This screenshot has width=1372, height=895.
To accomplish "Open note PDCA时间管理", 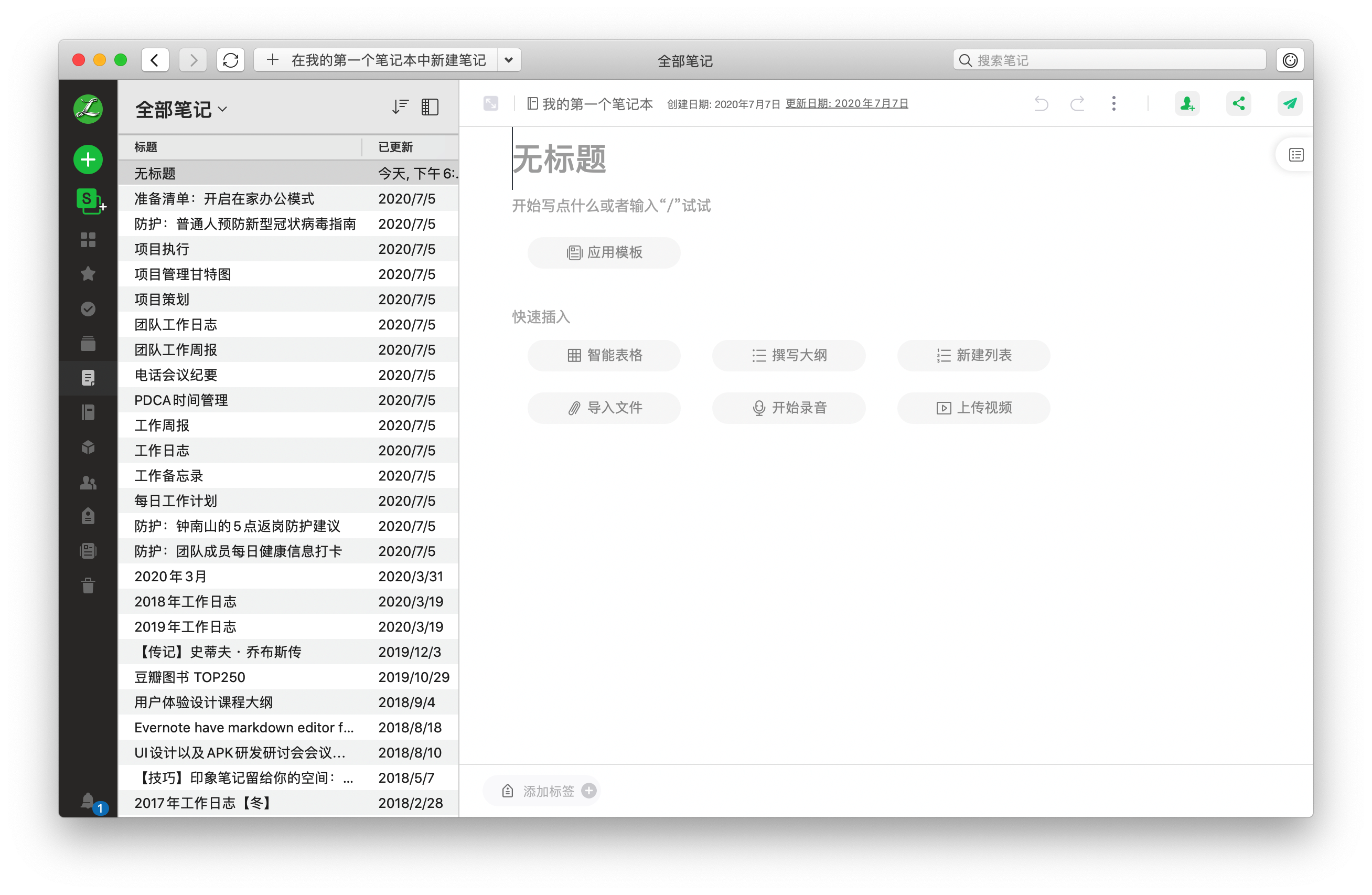I will (288, 400).
